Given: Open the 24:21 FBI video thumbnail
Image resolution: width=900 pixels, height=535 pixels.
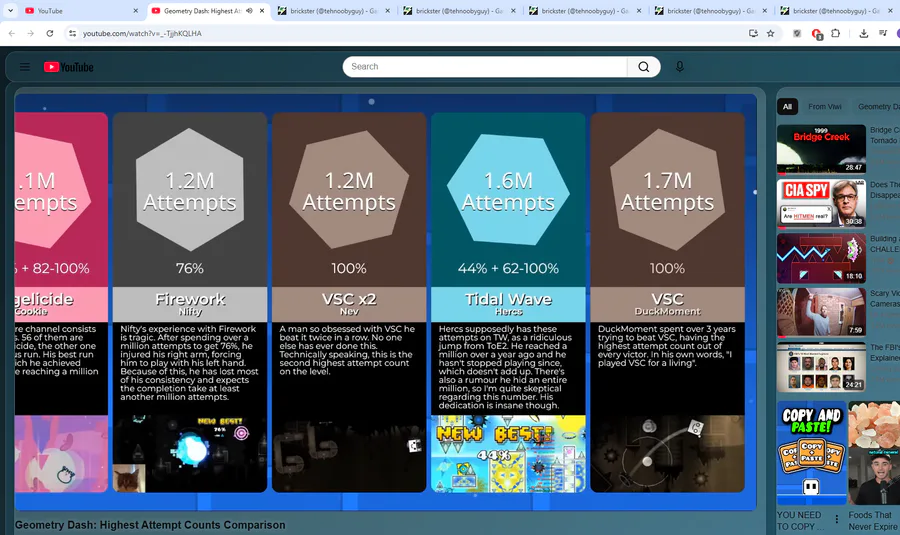Looking at the screenshot, I should (821, 367).
